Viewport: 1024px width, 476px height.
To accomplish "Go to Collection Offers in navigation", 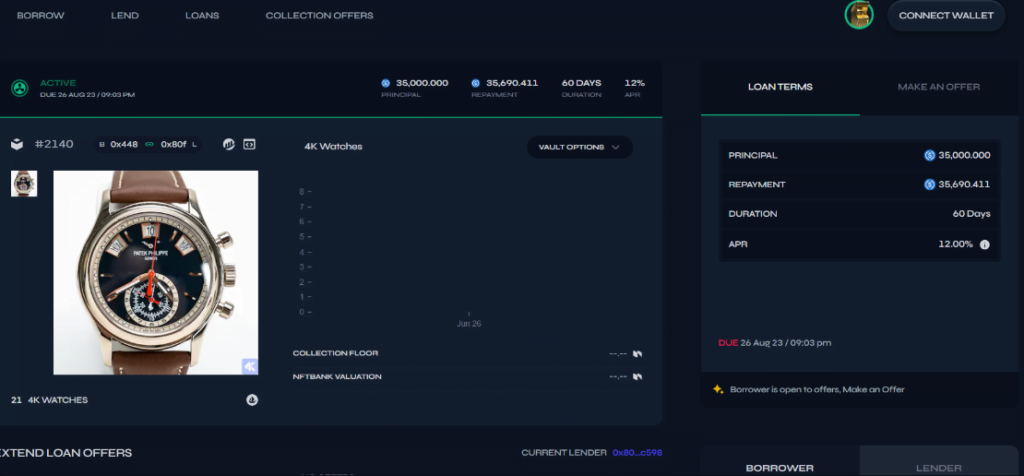I will 319,16.
